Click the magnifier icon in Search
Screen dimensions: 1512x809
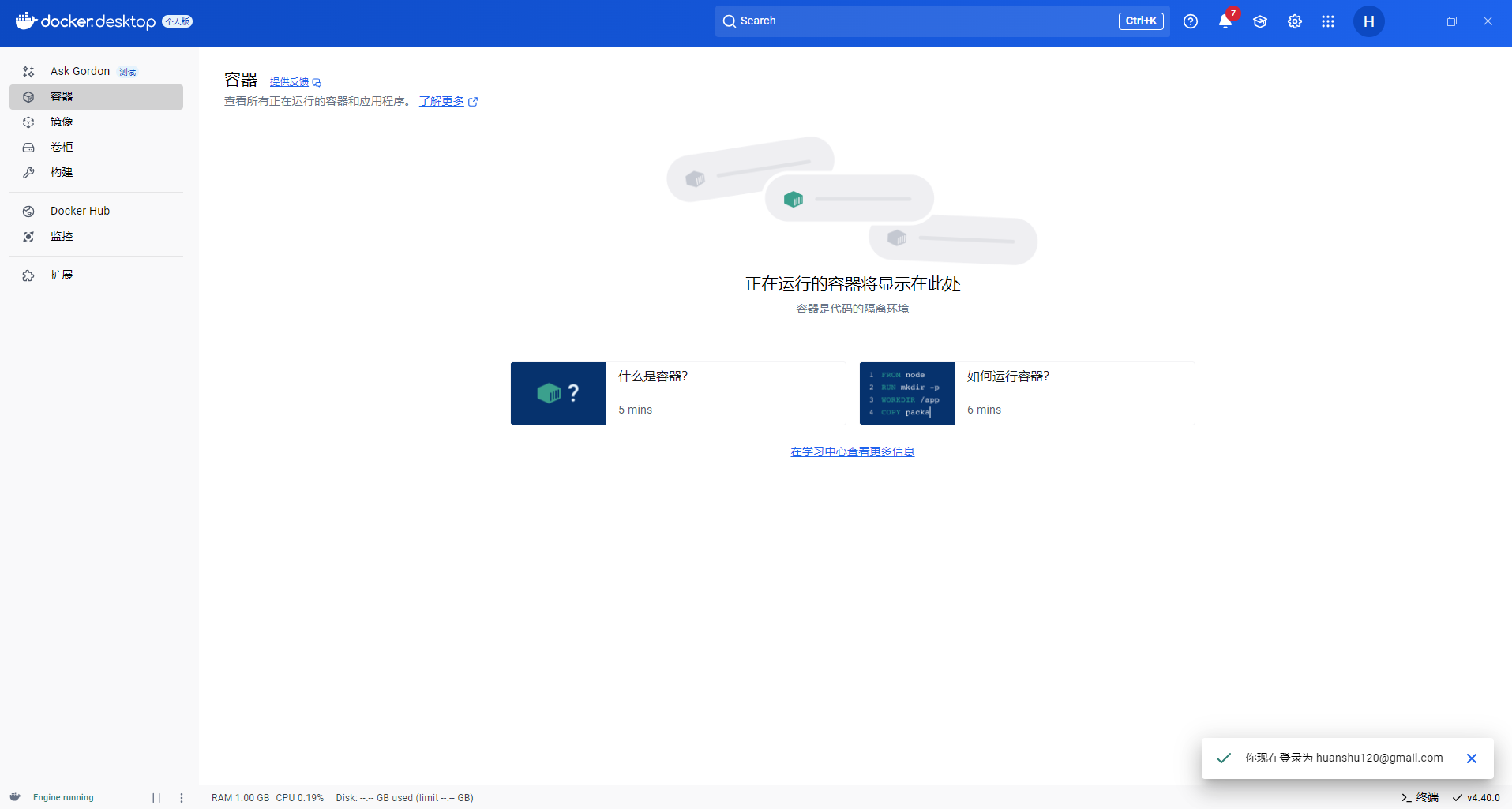click(x=730, y=21)
